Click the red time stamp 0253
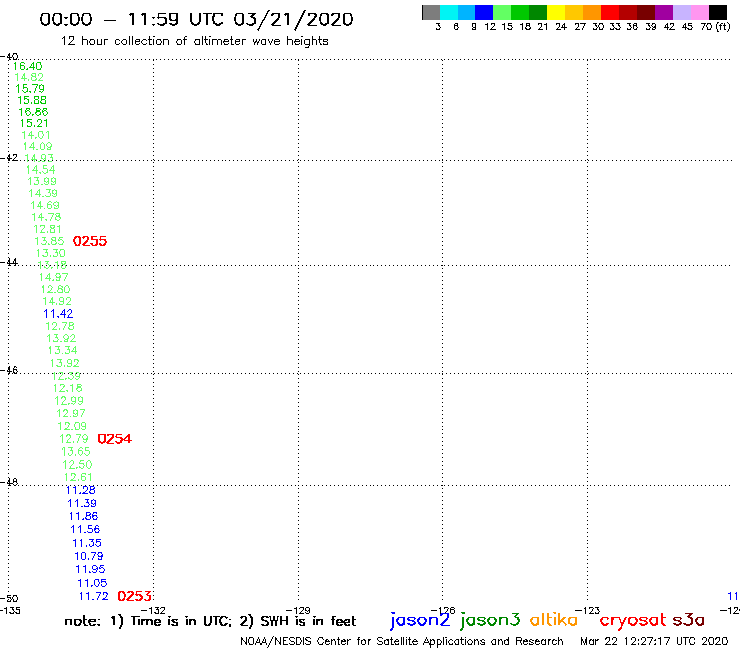 [x=135, y=596]
